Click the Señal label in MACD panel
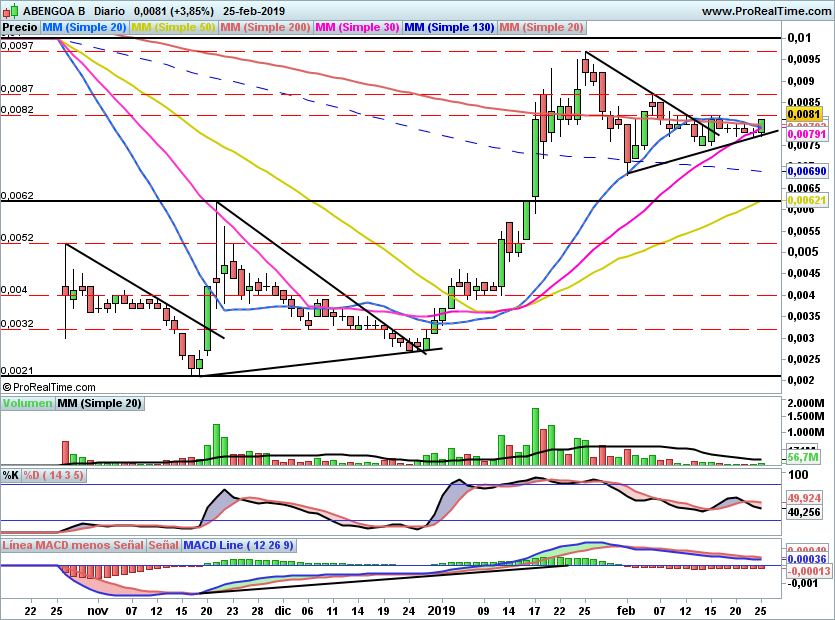835x620 pixels. tap(163, 545)
